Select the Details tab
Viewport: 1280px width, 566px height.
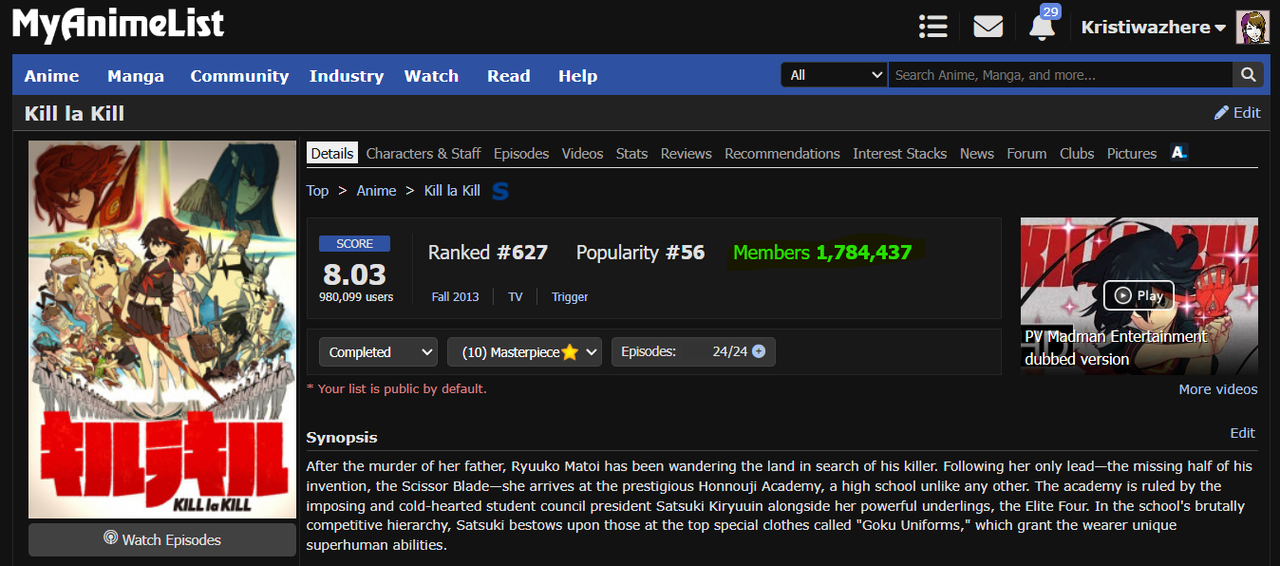click(332, 153)
